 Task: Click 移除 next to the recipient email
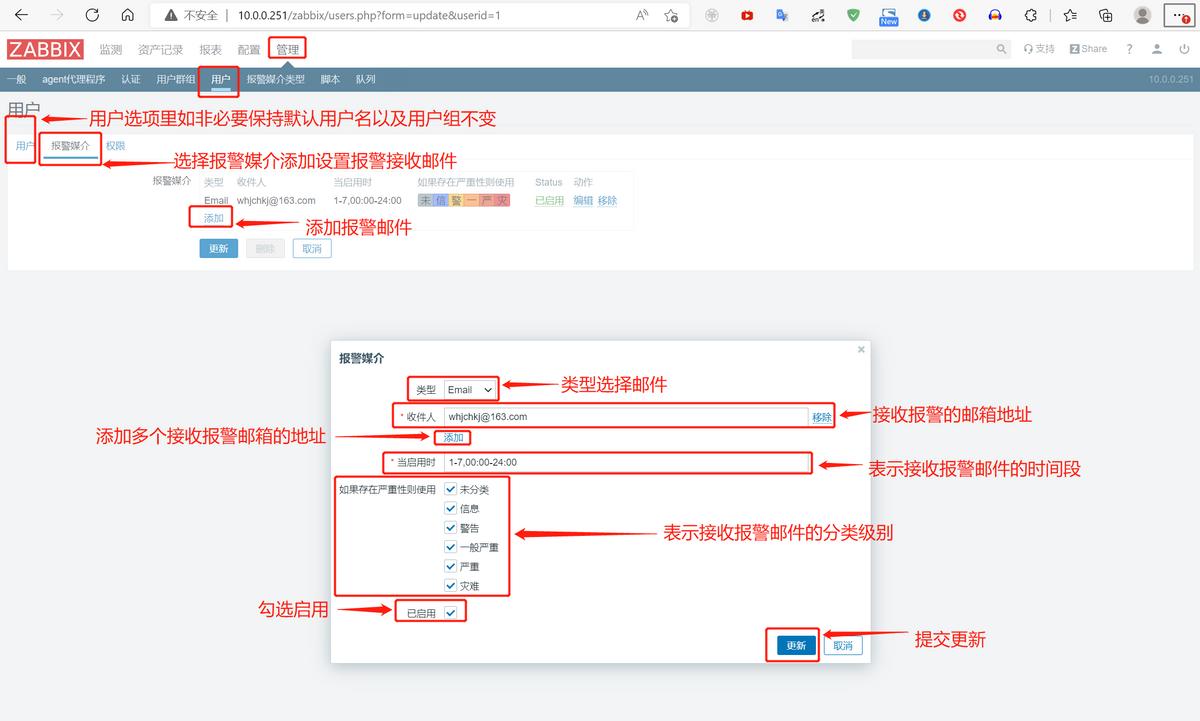(x=821, y=416)
